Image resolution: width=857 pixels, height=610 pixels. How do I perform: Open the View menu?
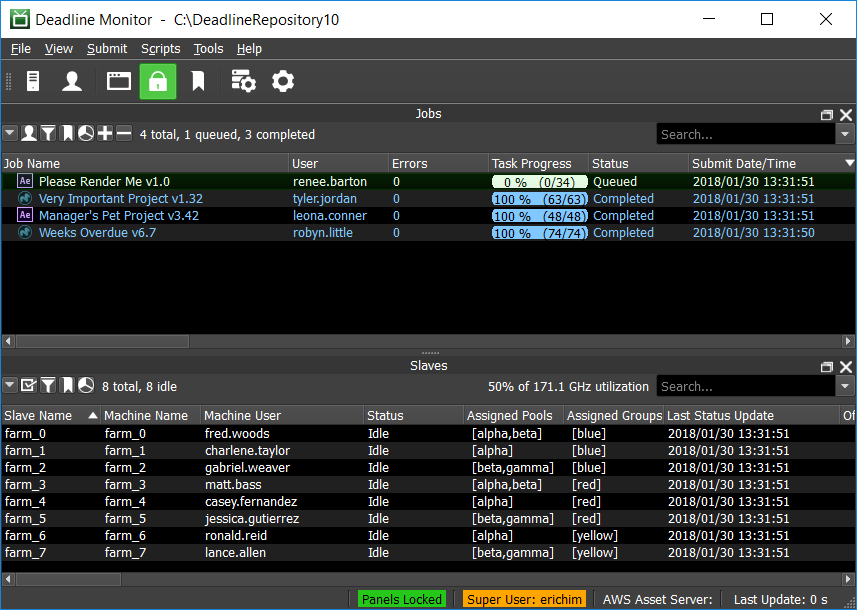(x=58, y=49)
